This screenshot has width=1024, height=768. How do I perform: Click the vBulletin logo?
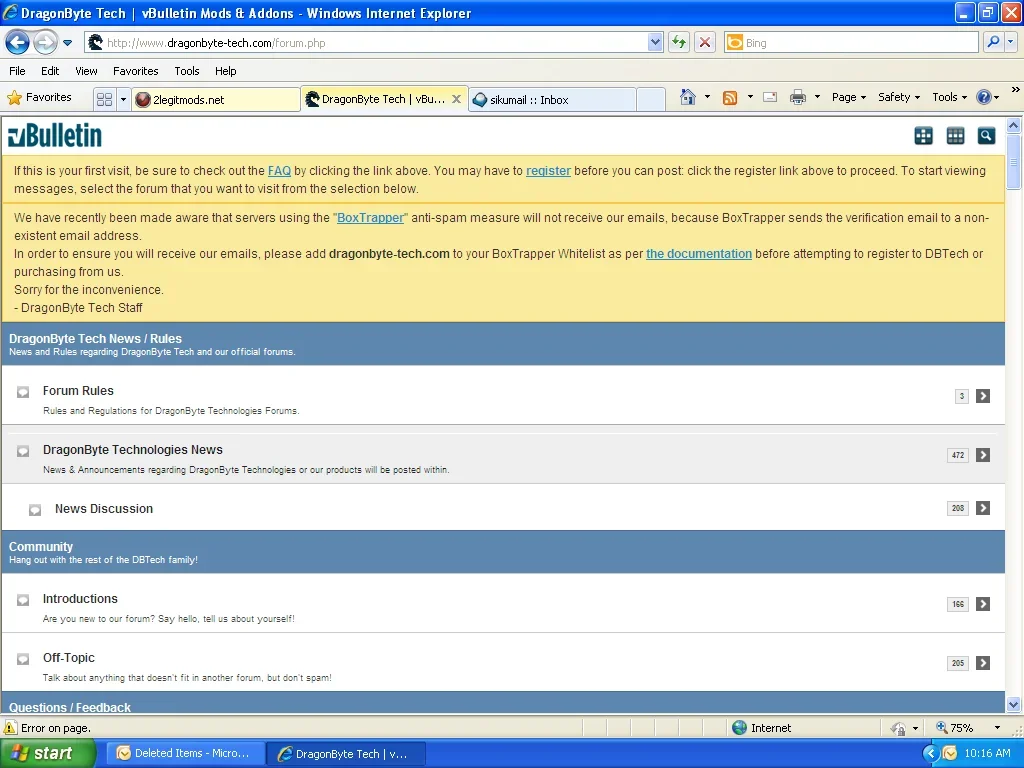[55, 136]
